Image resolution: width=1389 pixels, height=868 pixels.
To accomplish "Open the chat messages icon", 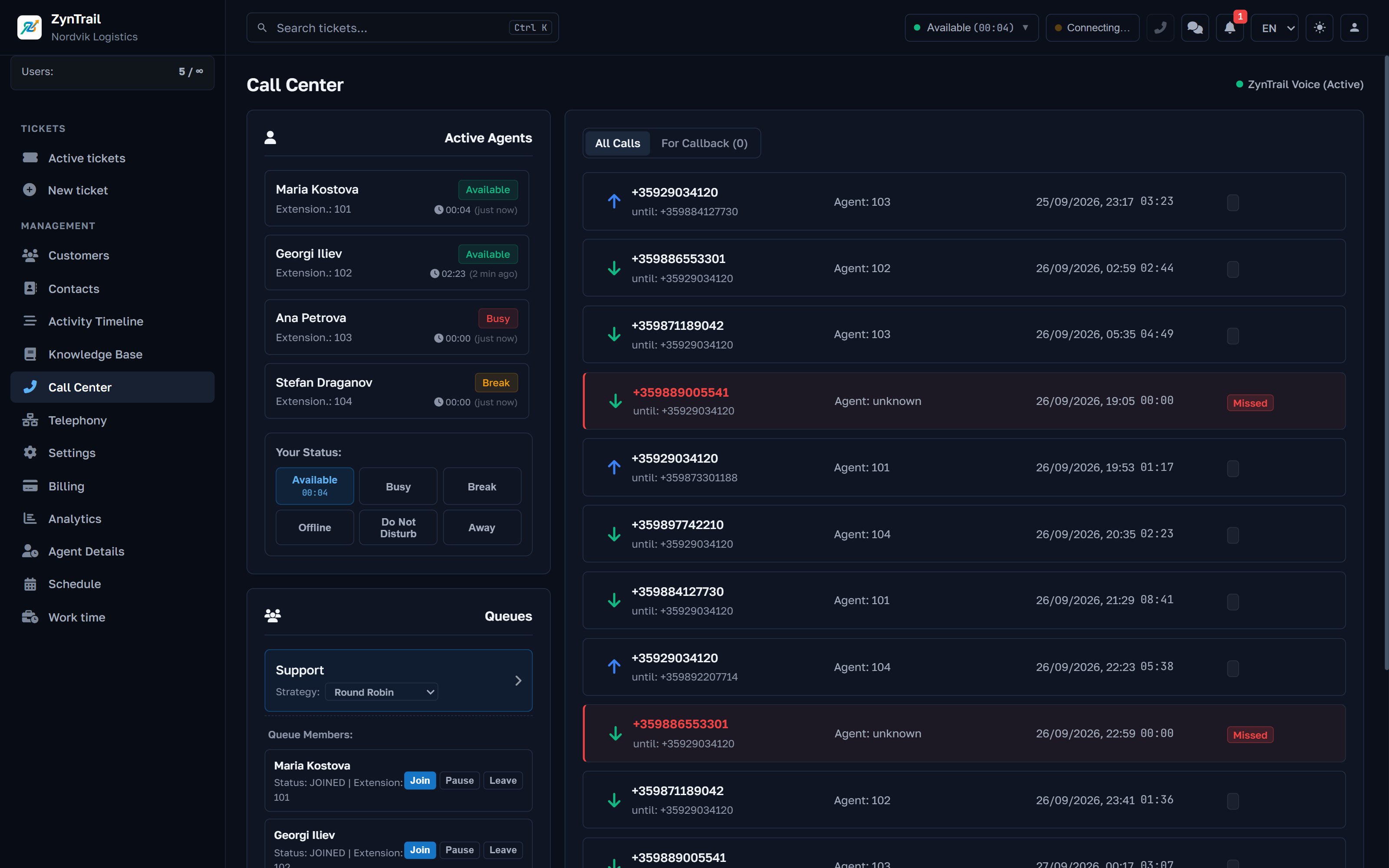I will point(1195,27).
